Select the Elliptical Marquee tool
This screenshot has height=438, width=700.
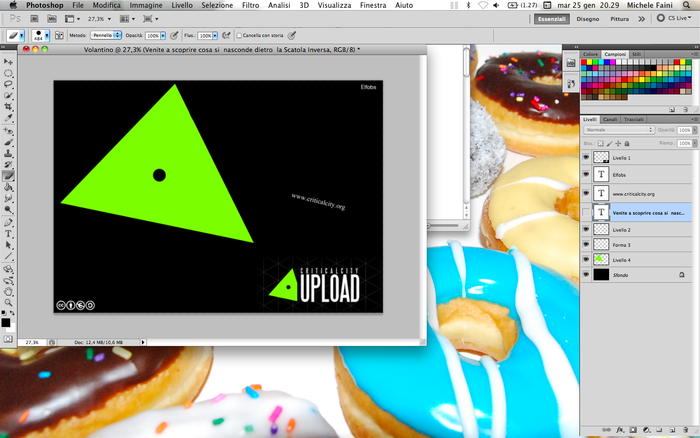click(x=8, y=73)
